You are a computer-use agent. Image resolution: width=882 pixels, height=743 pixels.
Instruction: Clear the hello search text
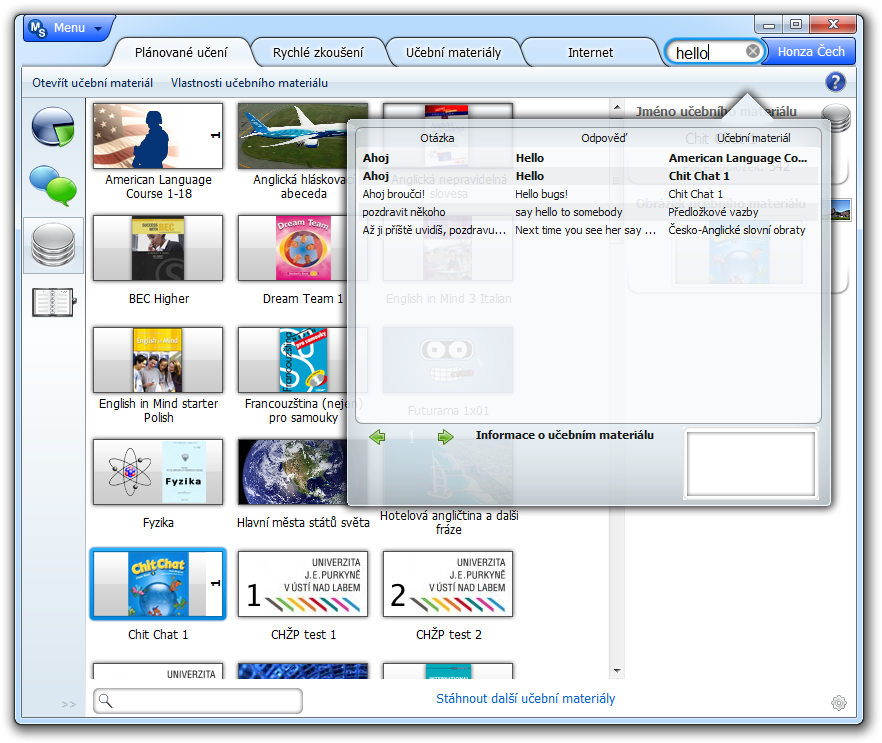(753, 52)
